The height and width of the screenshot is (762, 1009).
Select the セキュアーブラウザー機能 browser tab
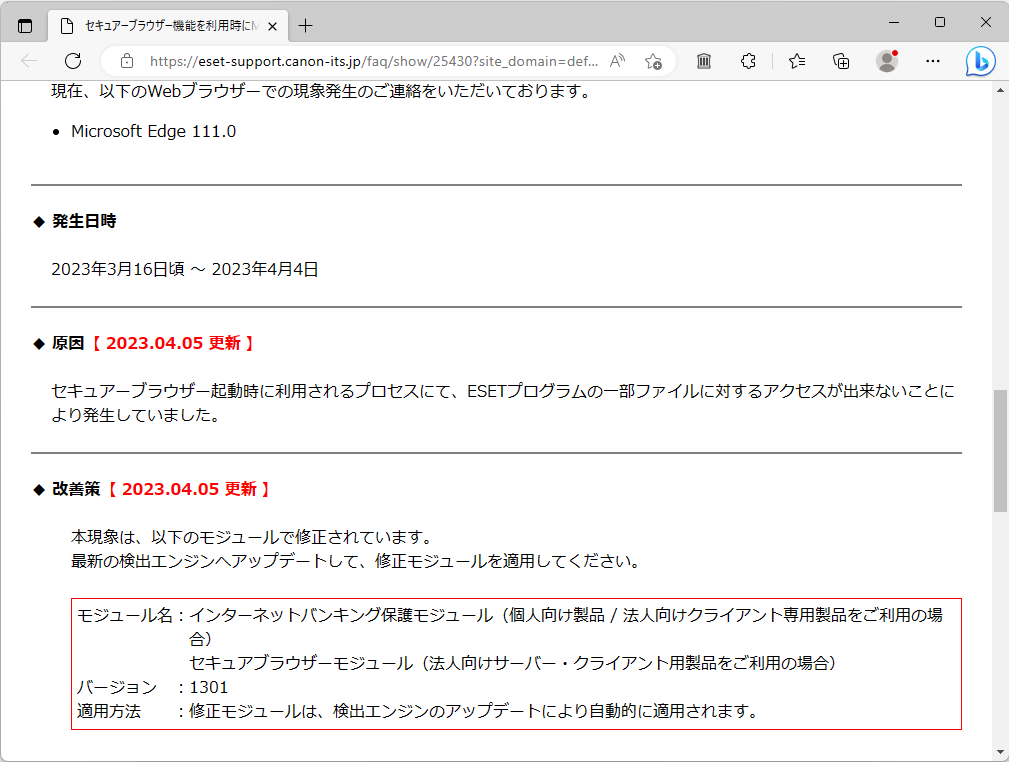pos(169,26)
